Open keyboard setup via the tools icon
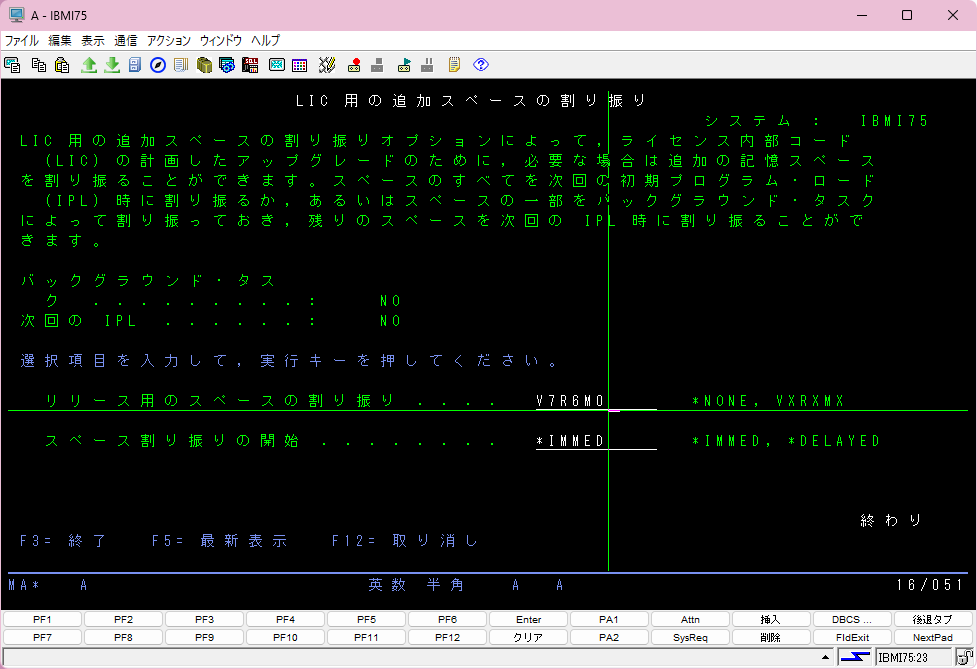The width and height of the screenshot is (977, 669). [x=327, y=64]
